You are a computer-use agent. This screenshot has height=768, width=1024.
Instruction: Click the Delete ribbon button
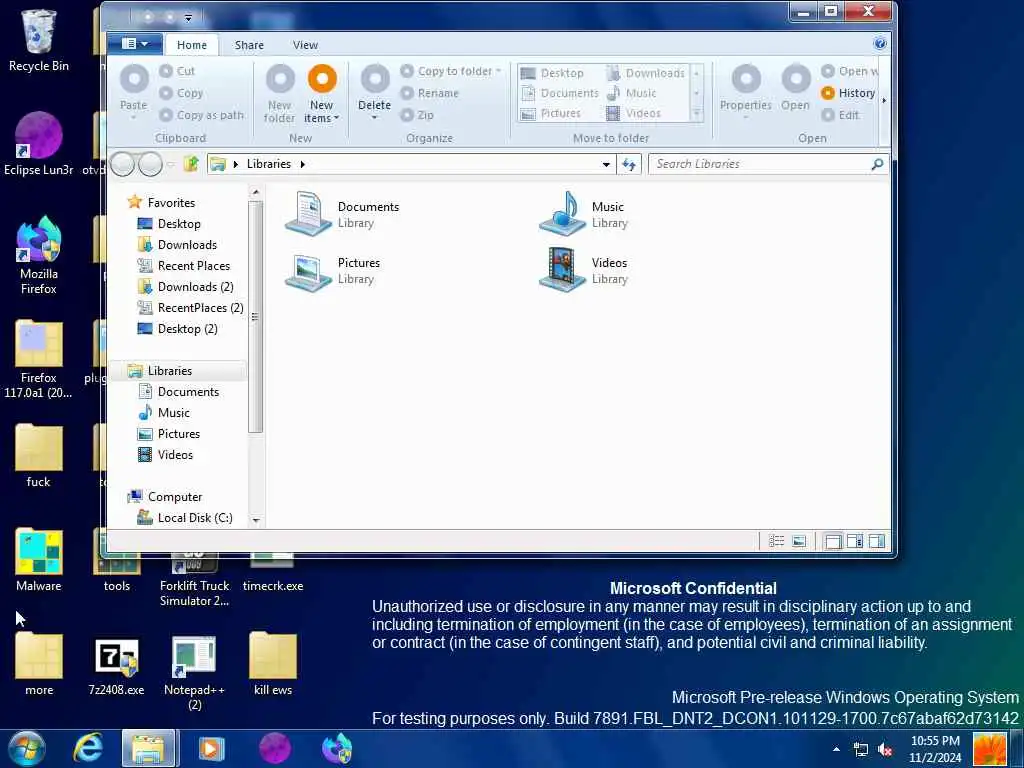pyautogui.click(x=375, y=92)
